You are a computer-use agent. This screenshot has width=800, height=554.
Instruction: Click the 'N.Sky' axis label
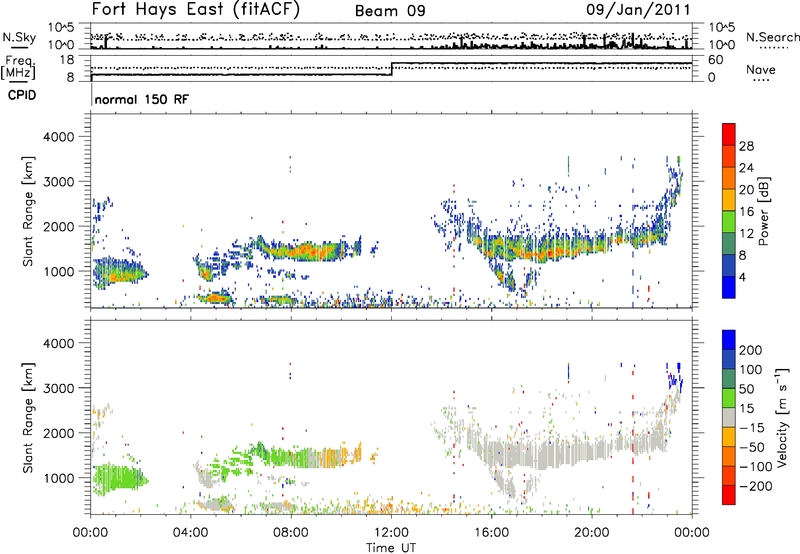click(19, 38)
